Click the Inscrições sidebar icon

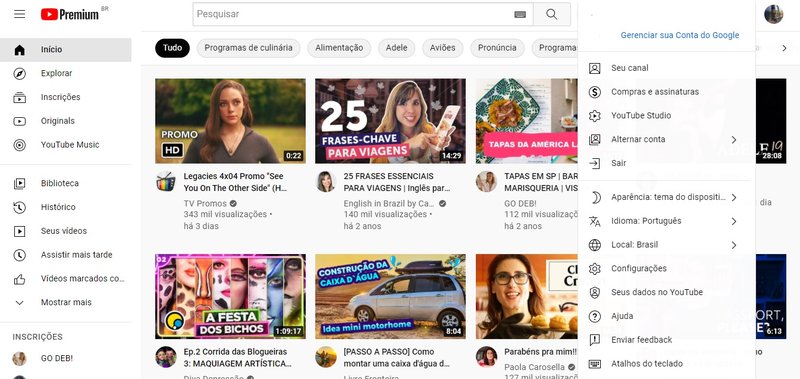point(19,97)
